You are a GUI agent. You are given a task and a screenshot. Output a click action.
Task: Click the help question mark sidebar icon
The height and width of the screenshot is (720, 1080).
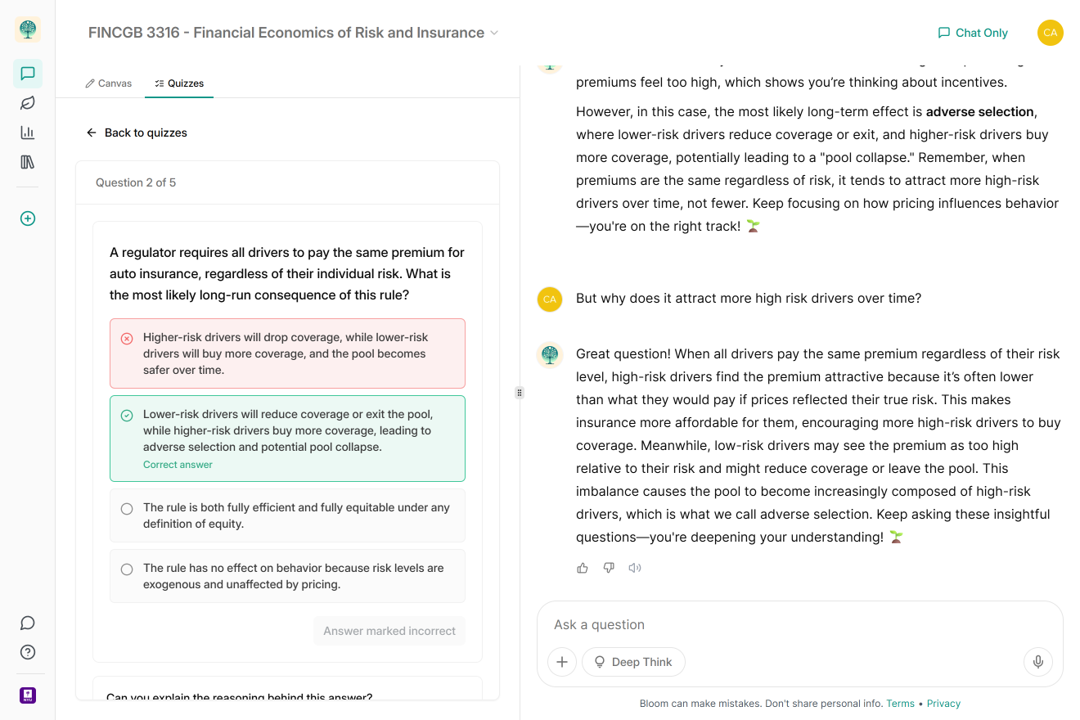[28, 652]
